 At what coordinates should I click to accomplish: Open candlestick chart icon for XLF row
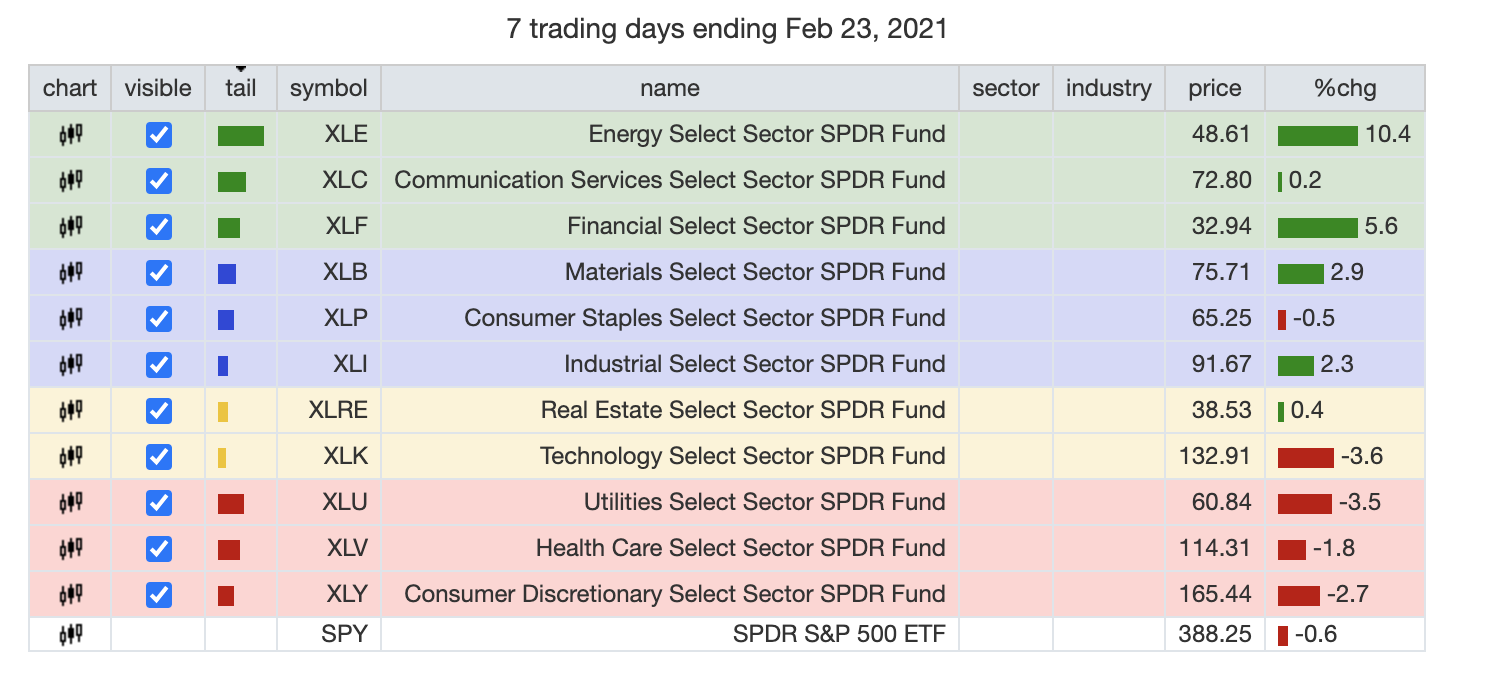coord(70,226)
